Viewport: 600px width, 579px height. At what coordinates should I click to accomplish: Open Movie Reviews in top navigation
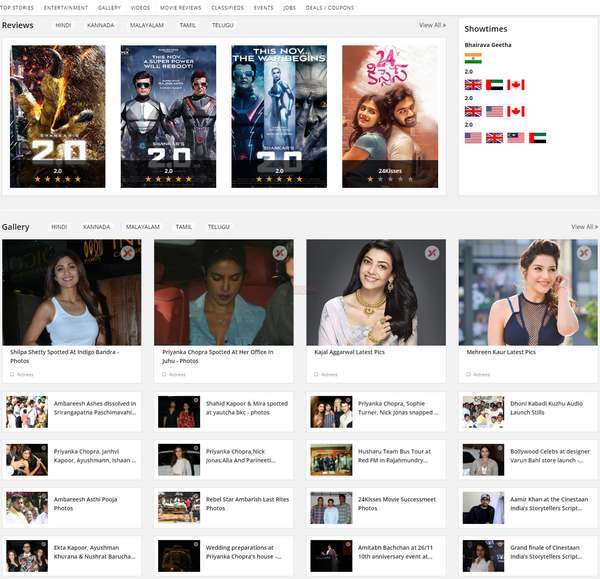point(180,7)
